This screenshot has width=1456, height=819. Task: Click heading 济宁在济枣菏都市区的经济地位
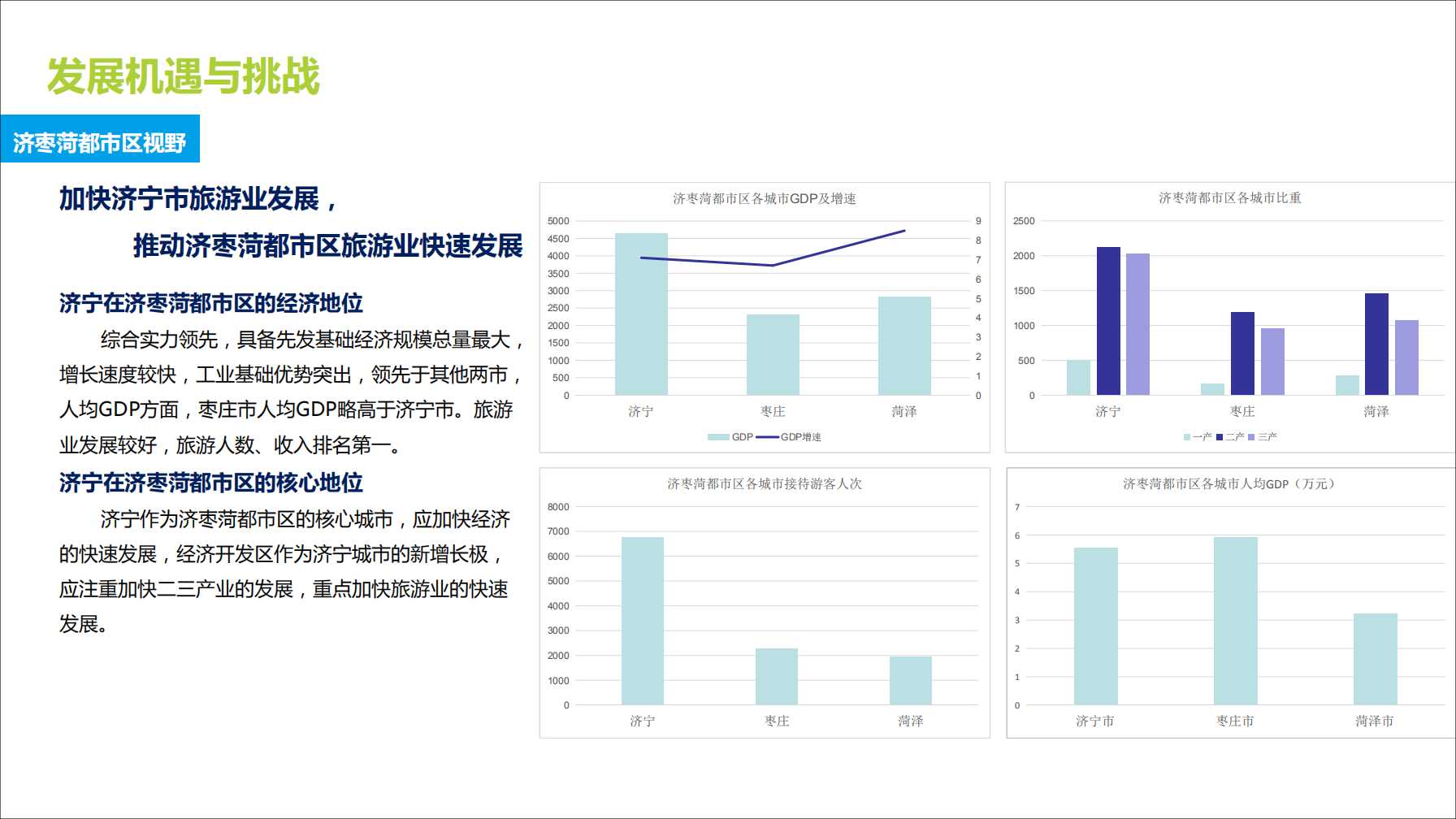coord(211,303)
